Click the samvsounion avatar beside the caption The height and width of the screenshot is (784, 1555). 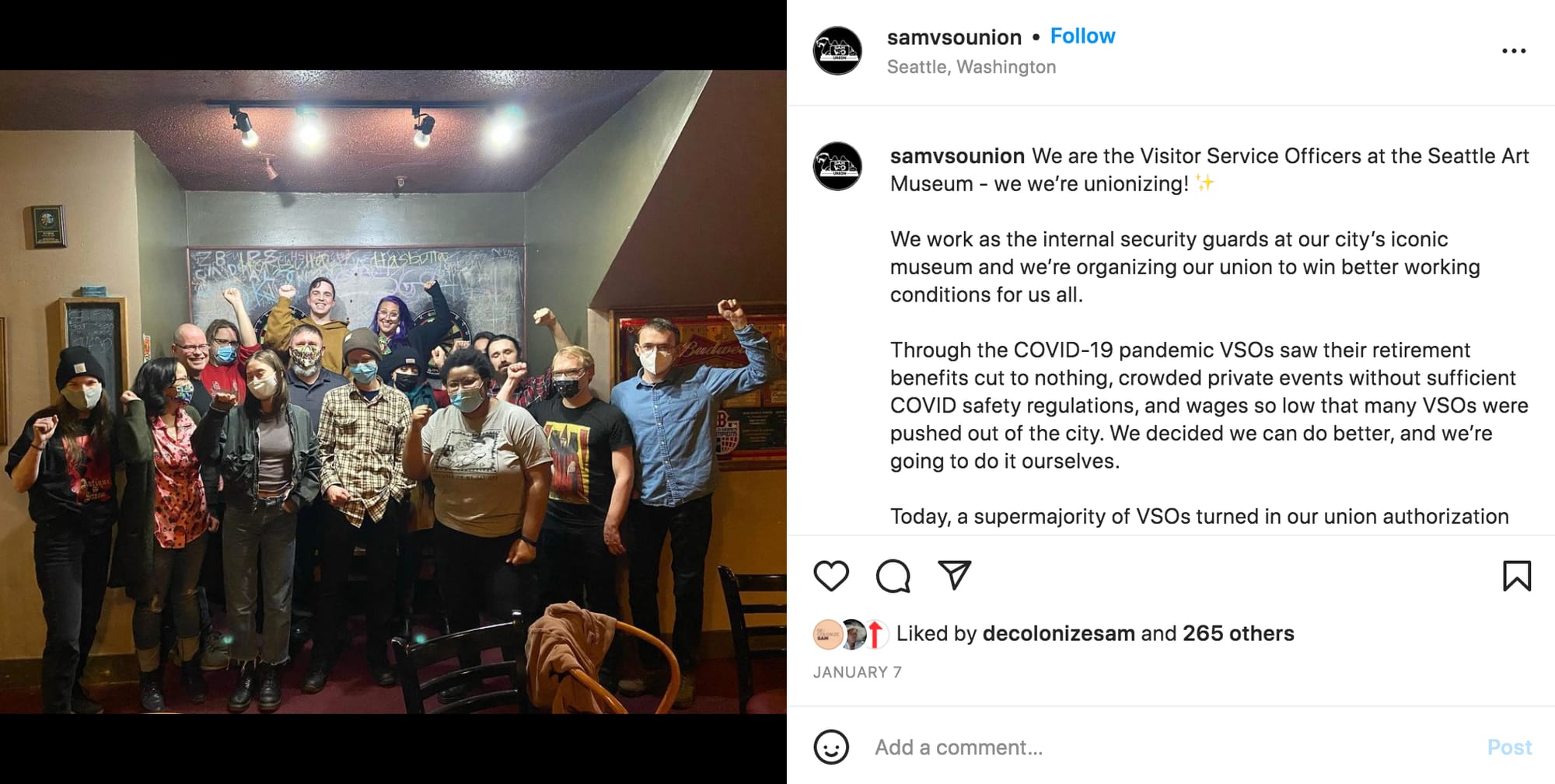pos(837,166)
